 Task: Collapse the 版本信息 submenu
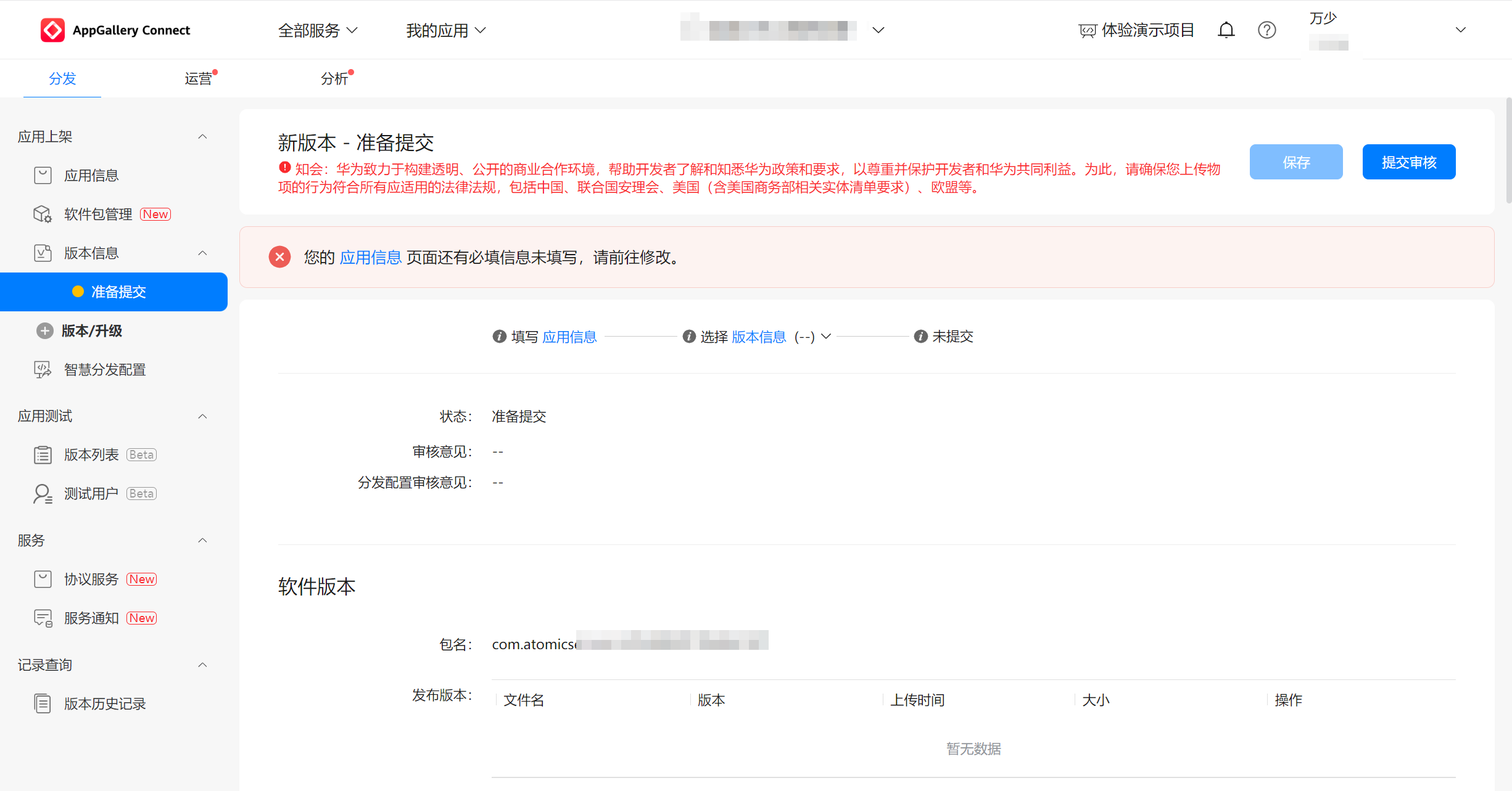pyautogui.click(x=202, y=253)
